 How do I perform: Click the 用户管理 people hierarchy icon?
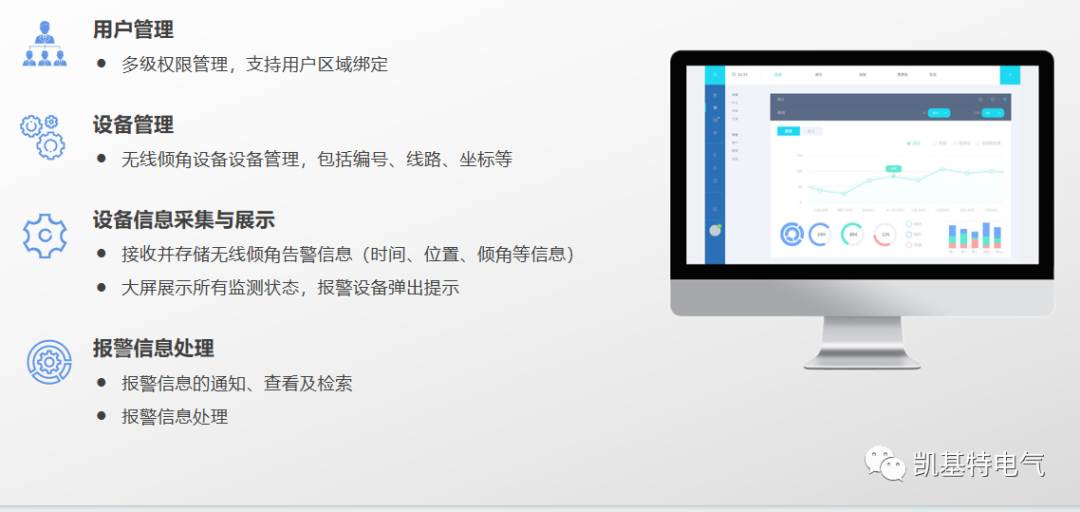44,44
